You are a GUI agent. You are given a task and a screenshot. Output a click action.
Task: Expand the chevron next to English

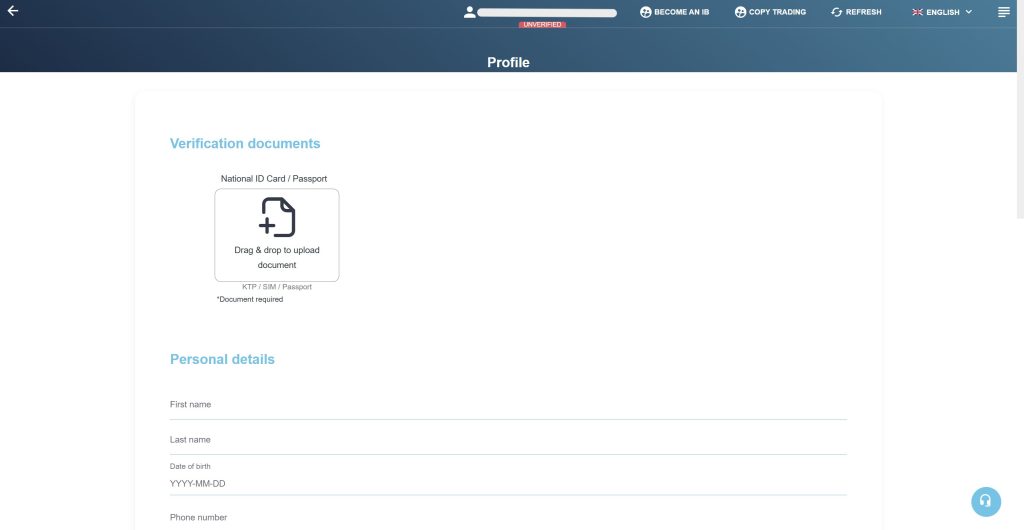968,12
